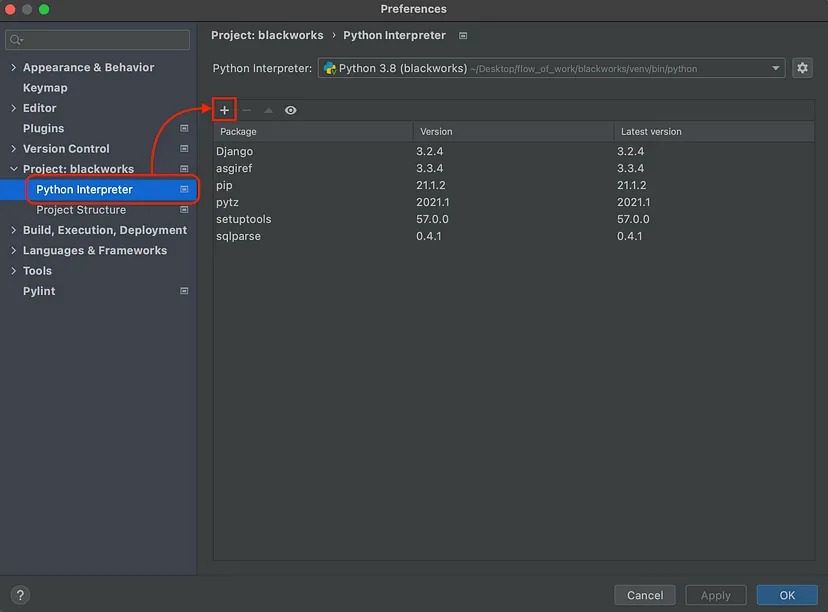Image resolution: width=828 pixels, height=612 pixels.
Task: Click the green maximize window button
Action: (x=44, y=9)
